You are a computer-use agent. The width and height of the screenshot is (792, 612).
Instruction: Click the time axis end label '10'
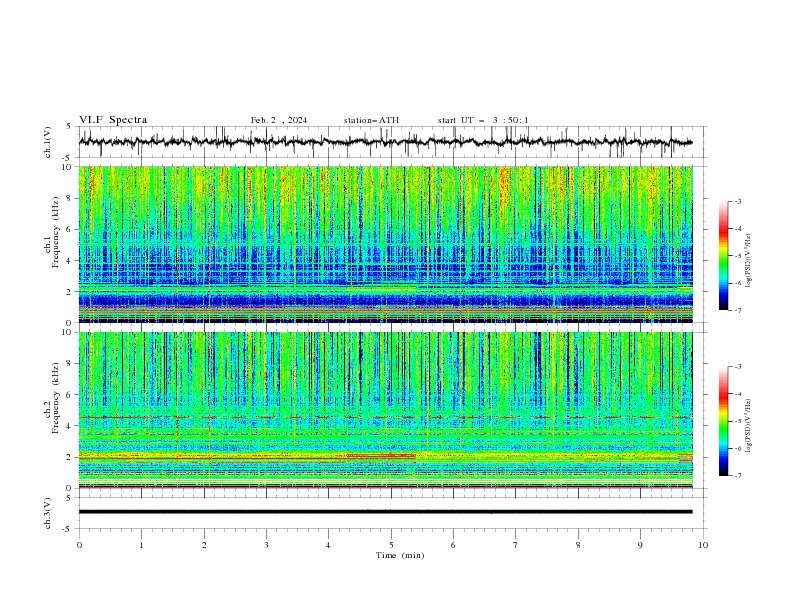(x=703, y=545)
